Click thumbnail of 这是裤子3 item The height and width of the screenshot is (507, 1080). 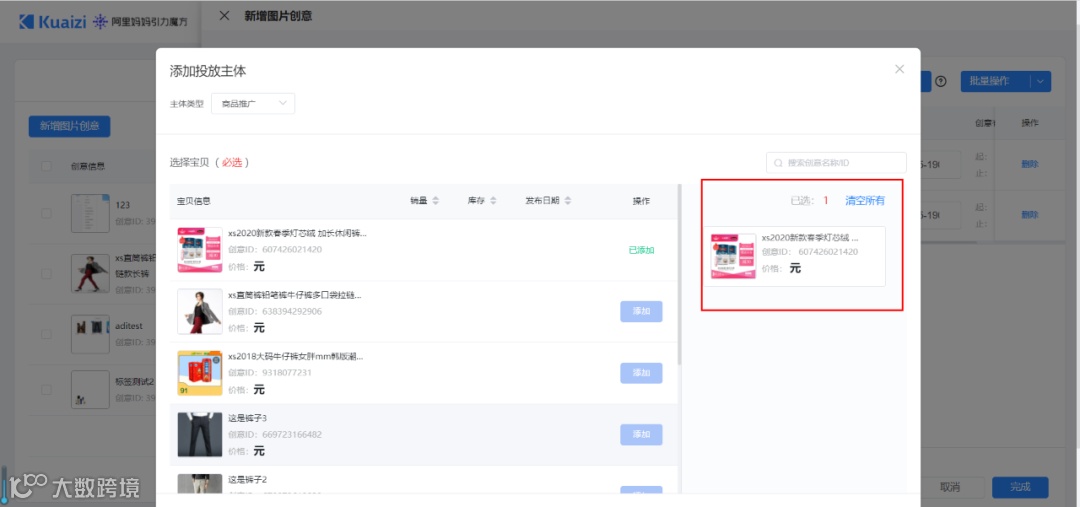coord(200,434)
